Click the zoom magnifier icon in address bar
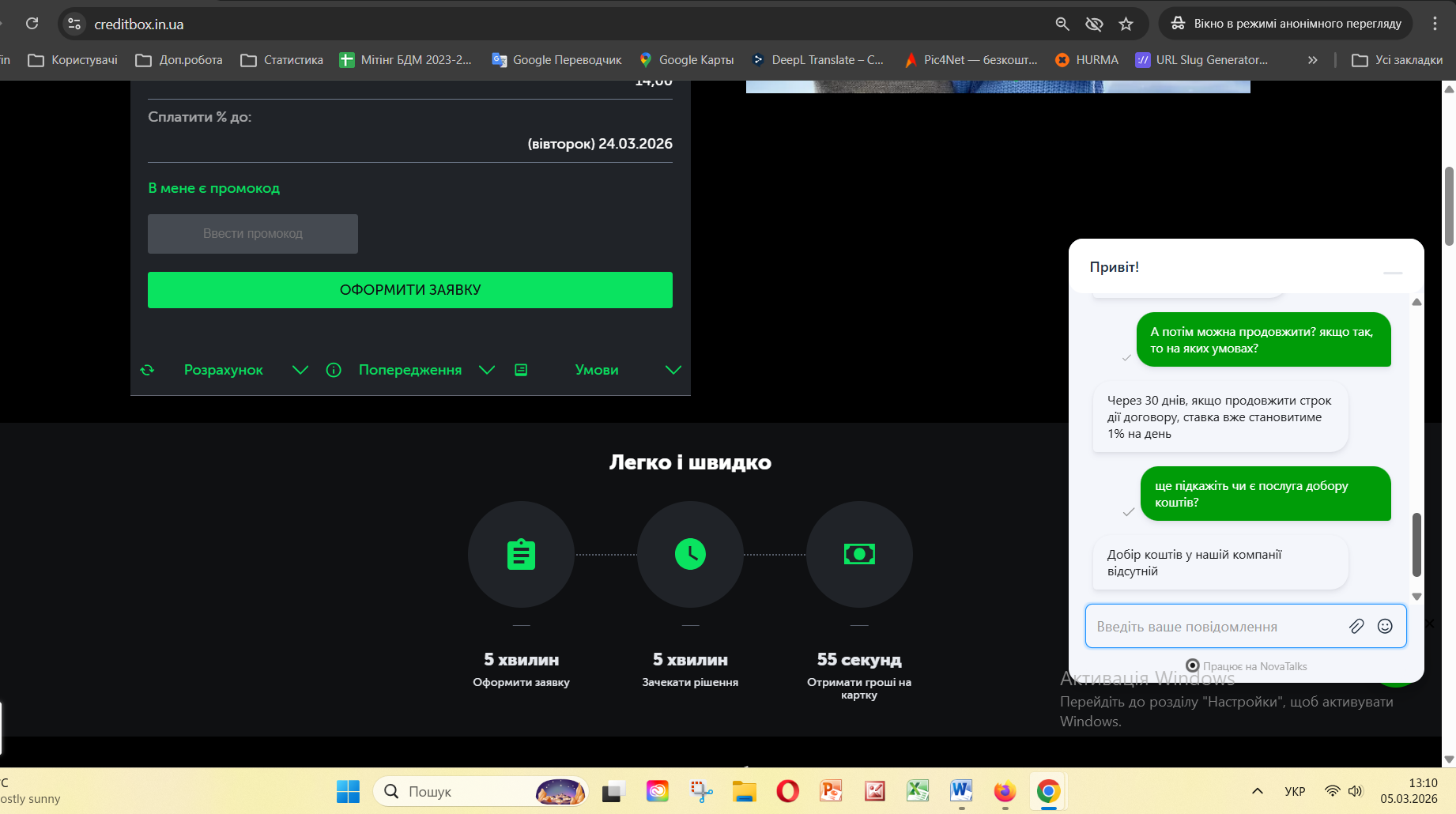 [1062, 24]
